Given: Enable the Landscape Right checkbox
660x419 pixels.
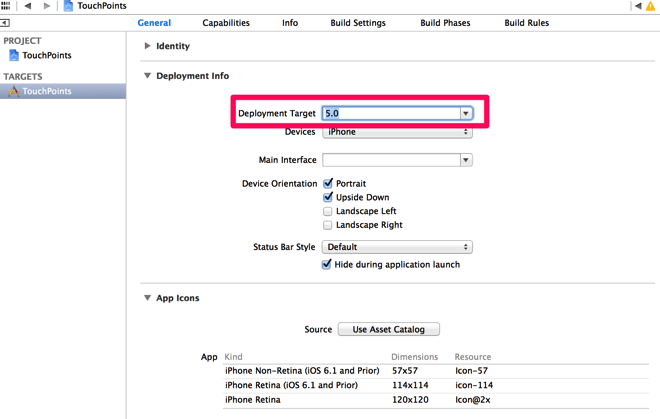Looking at the screenshot, I should (327, 225).
